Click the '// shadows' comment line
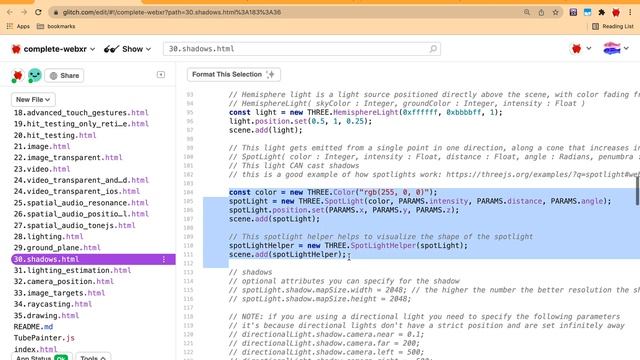The height and width of the screenshot is (360, 640). pos(250,272)
